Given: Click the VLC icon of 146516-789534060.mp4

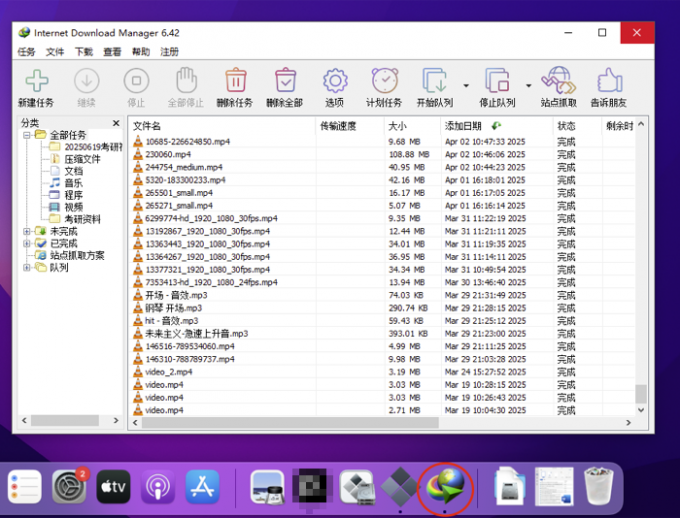Looking at the screenshot, I should (x=137, y=346).
